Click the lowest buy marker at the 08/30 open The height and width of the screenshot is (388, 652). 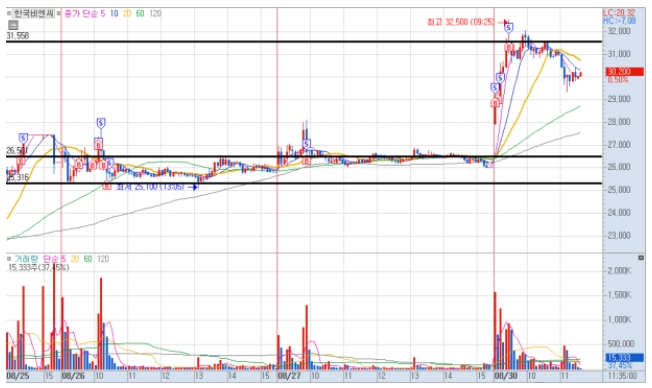495,103
